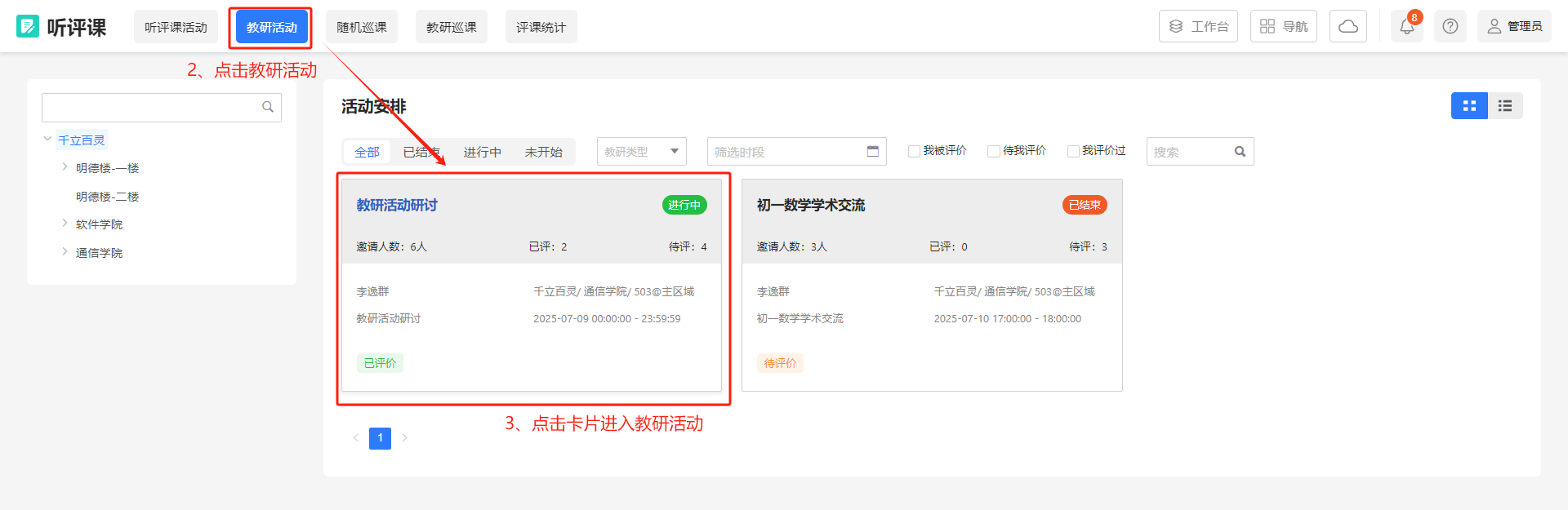Screen dimensions: 1568x510
Task: Select 明德楼-二楼 in the tree
Action: click(x=107, y=197)
